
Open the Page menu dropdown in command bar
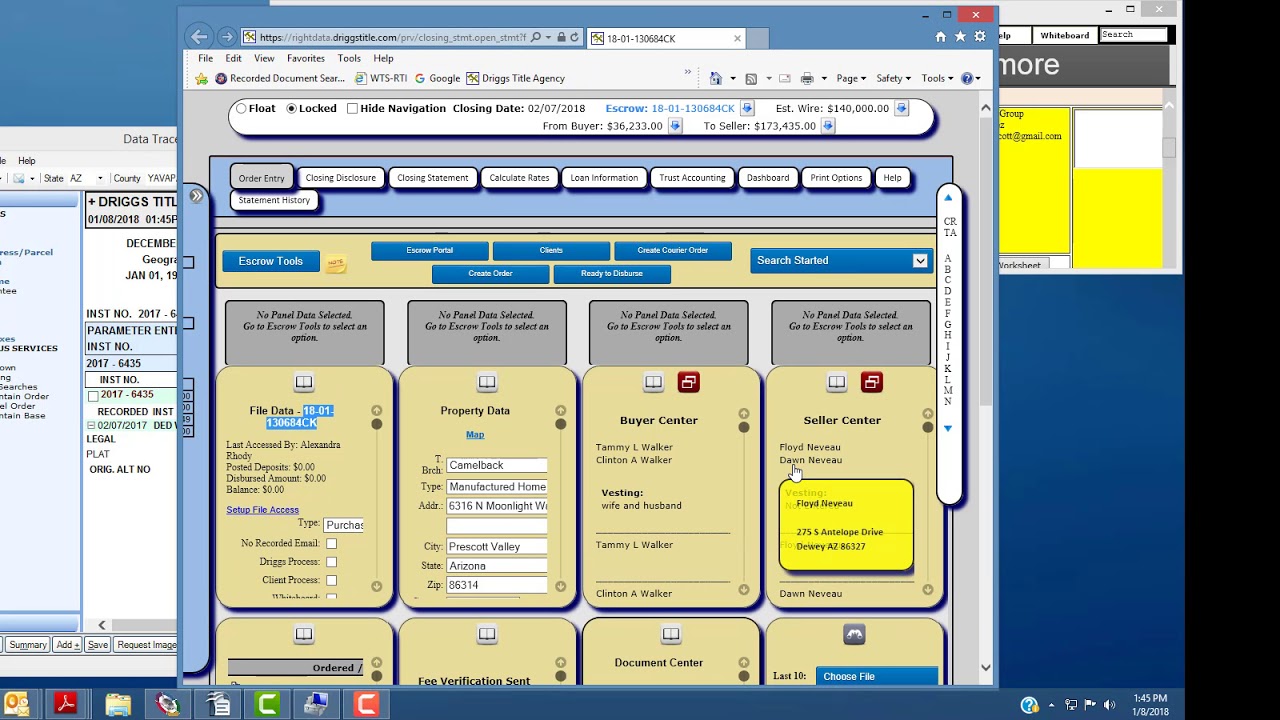tap(852, 78)
